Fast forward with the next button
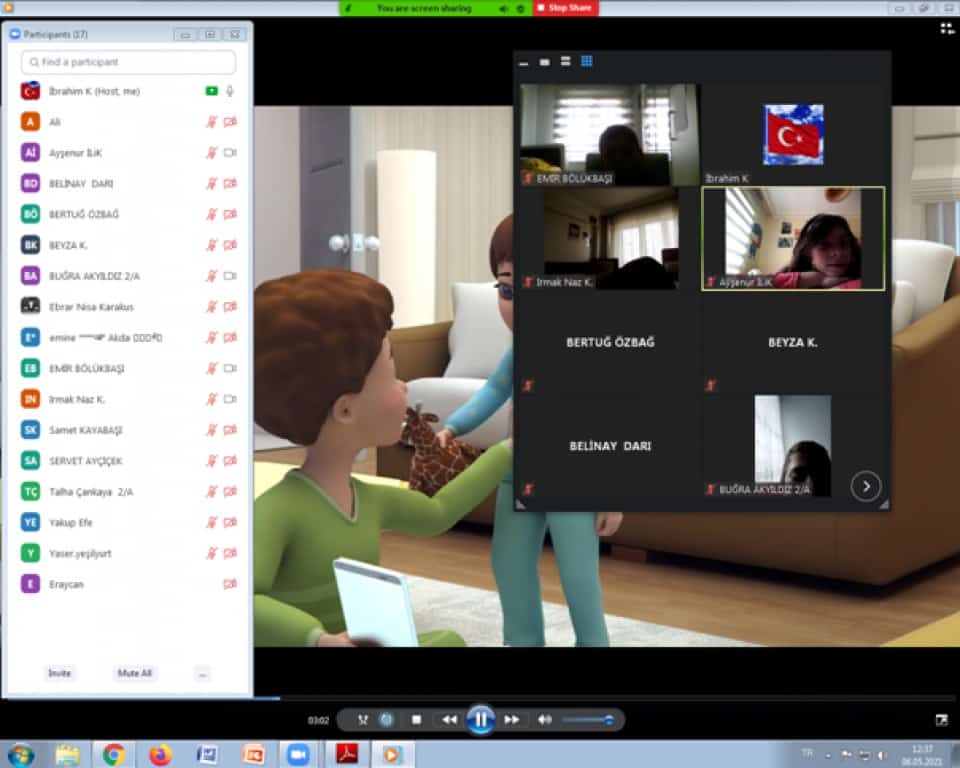Screen dimensions: 960x768 [x=512, y=720]
